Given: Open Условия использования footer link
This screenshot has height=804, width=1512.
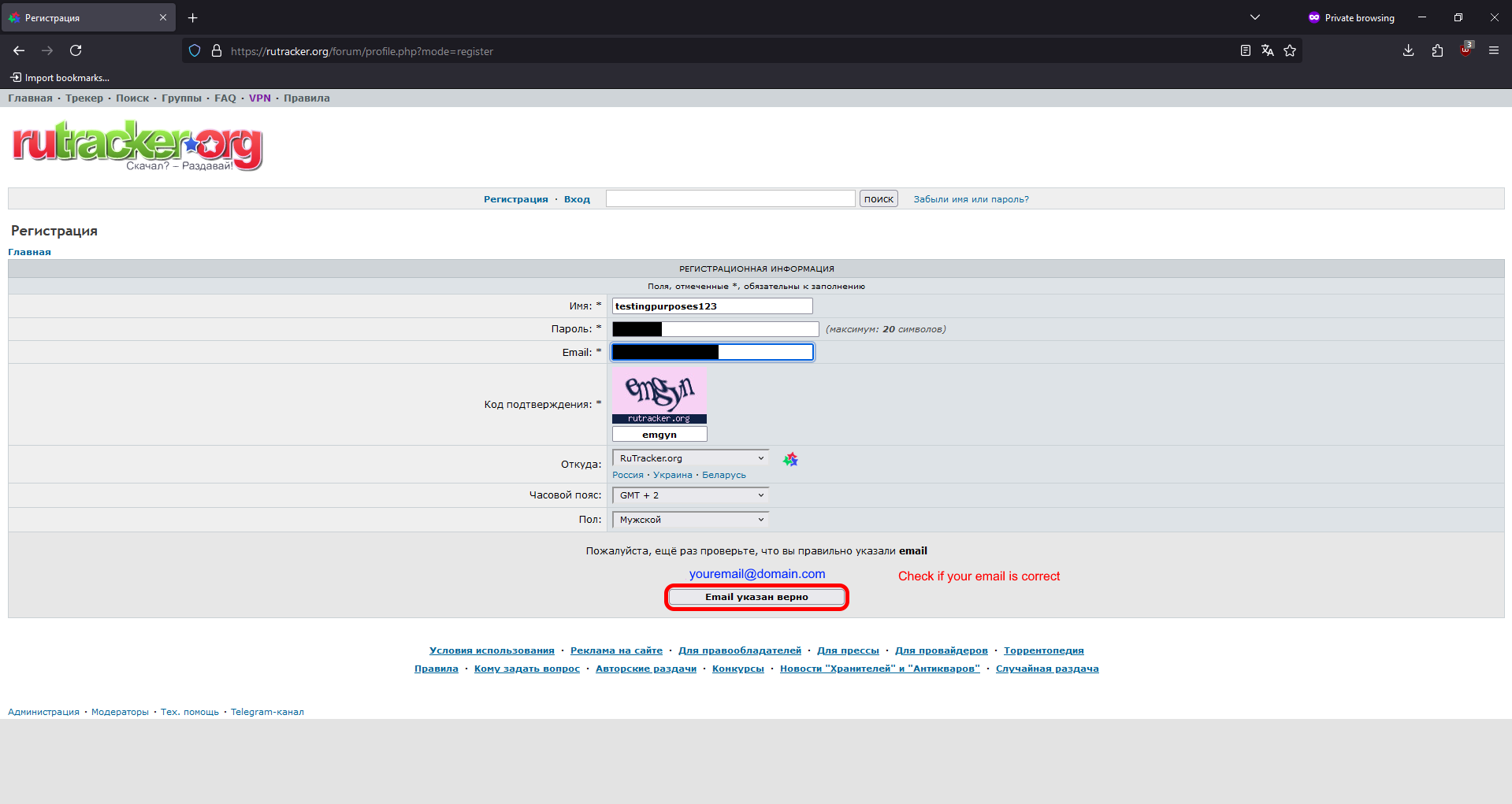Looking at the screenshot, I should 492,650.
